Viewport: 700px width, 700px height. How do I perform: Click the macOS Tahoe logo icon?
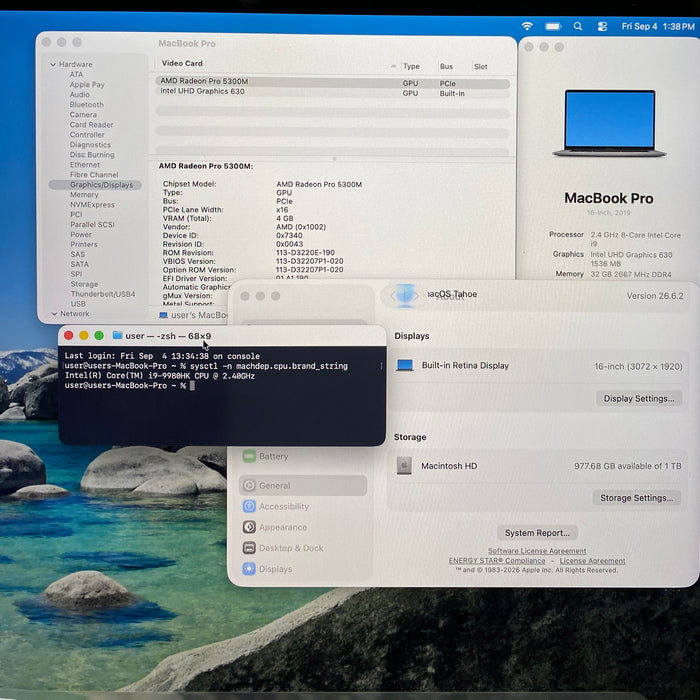click(405, 295)
